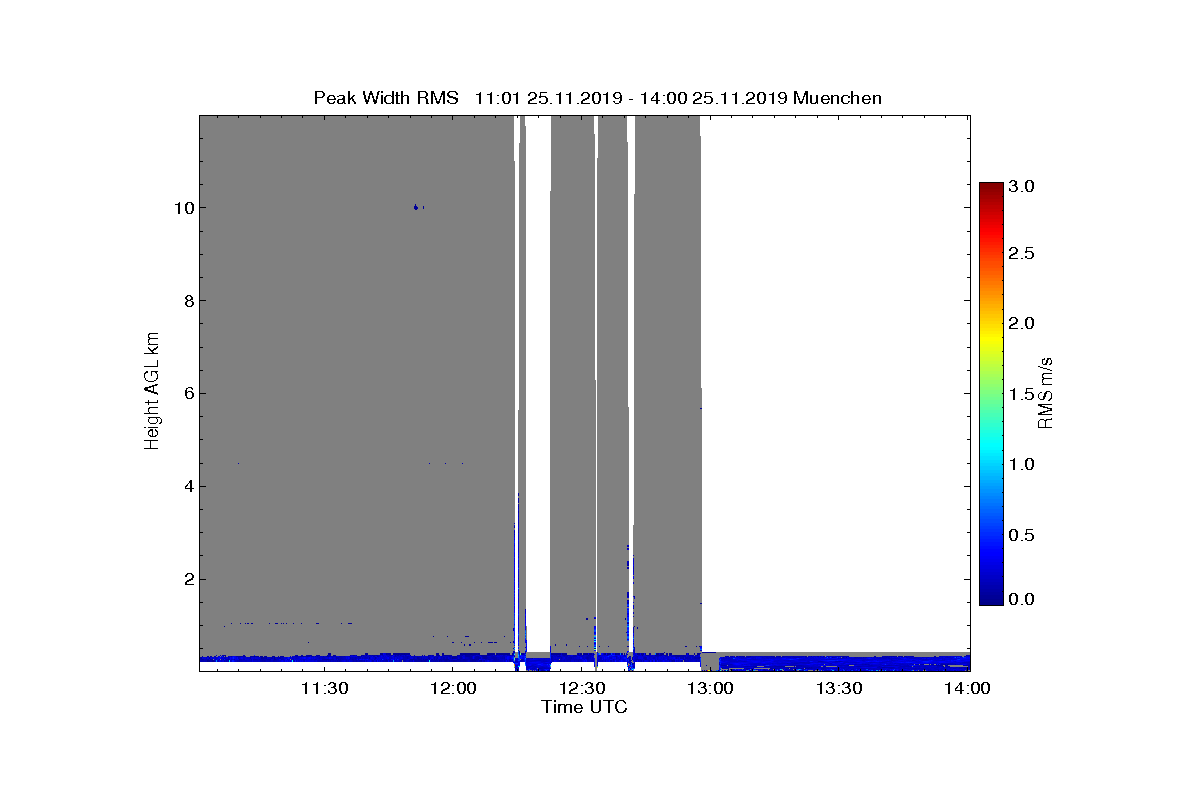This screenshot has width=1200, height=800.
Task: Click the height tick label 8
Action: [x=188, y=301]
